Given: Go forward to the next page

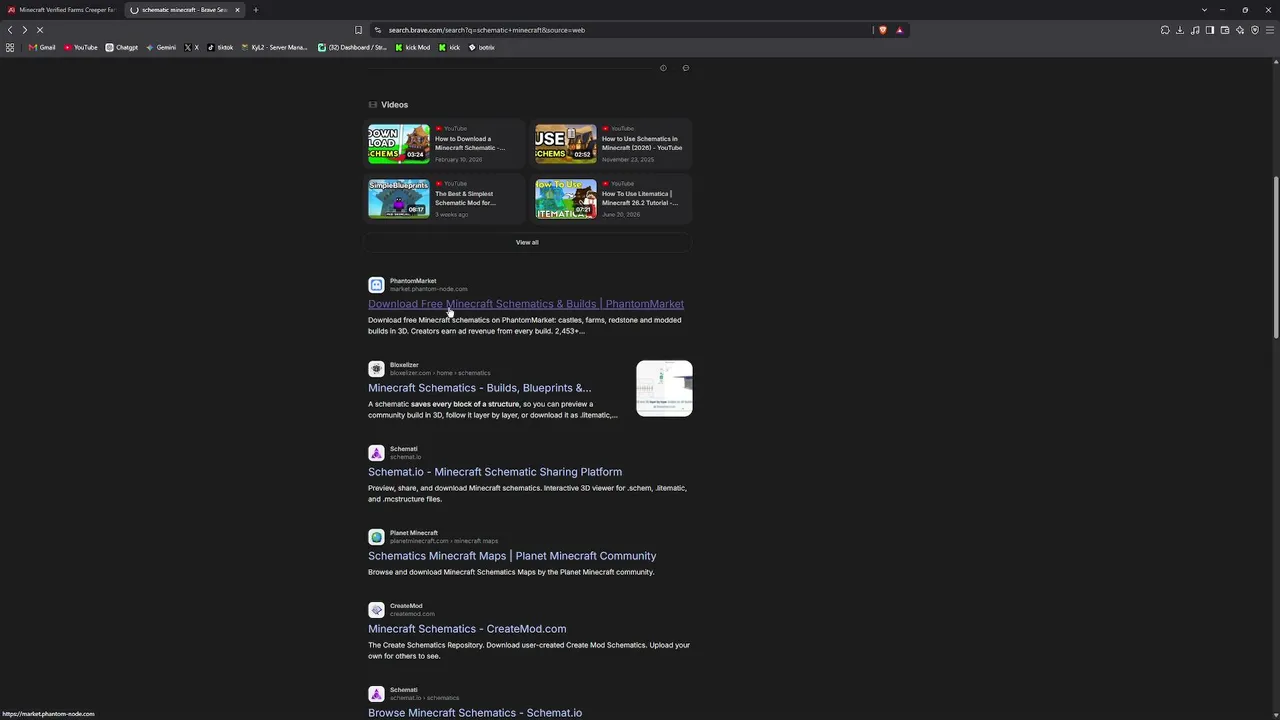Looking at the screenshot, I should pyautogui.click(x=24, y=30).
